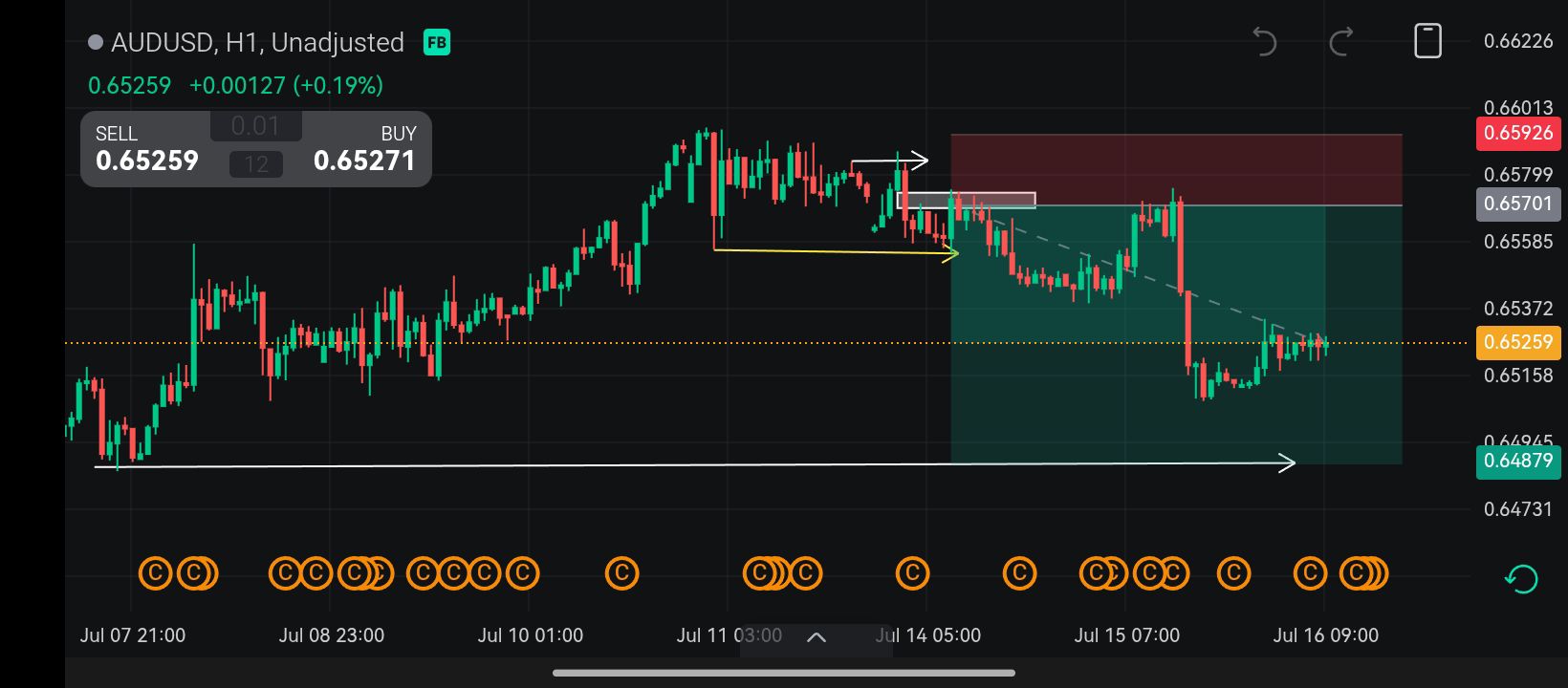Toggle the device orientation icon

pyautogui.click(x=1427, y=41)
